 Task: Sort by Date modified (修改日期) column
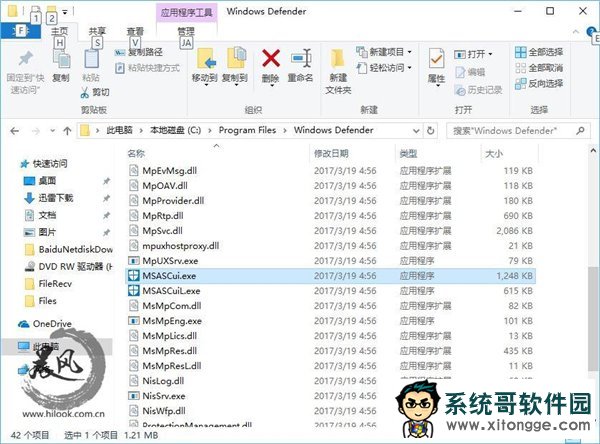(x=331, y=154)
